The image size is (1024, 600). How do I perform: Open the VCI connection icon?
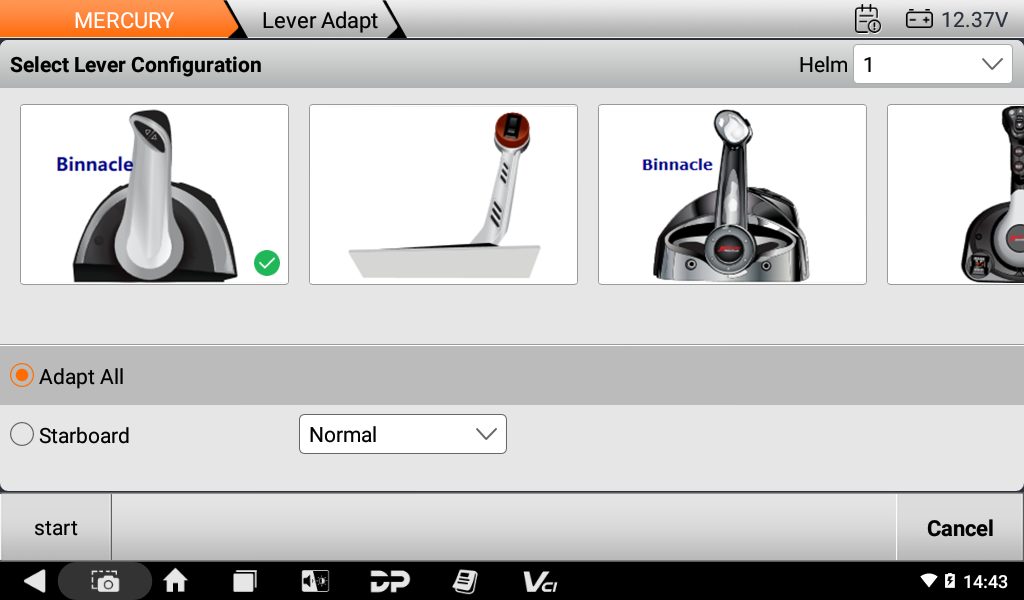point(540,581)
